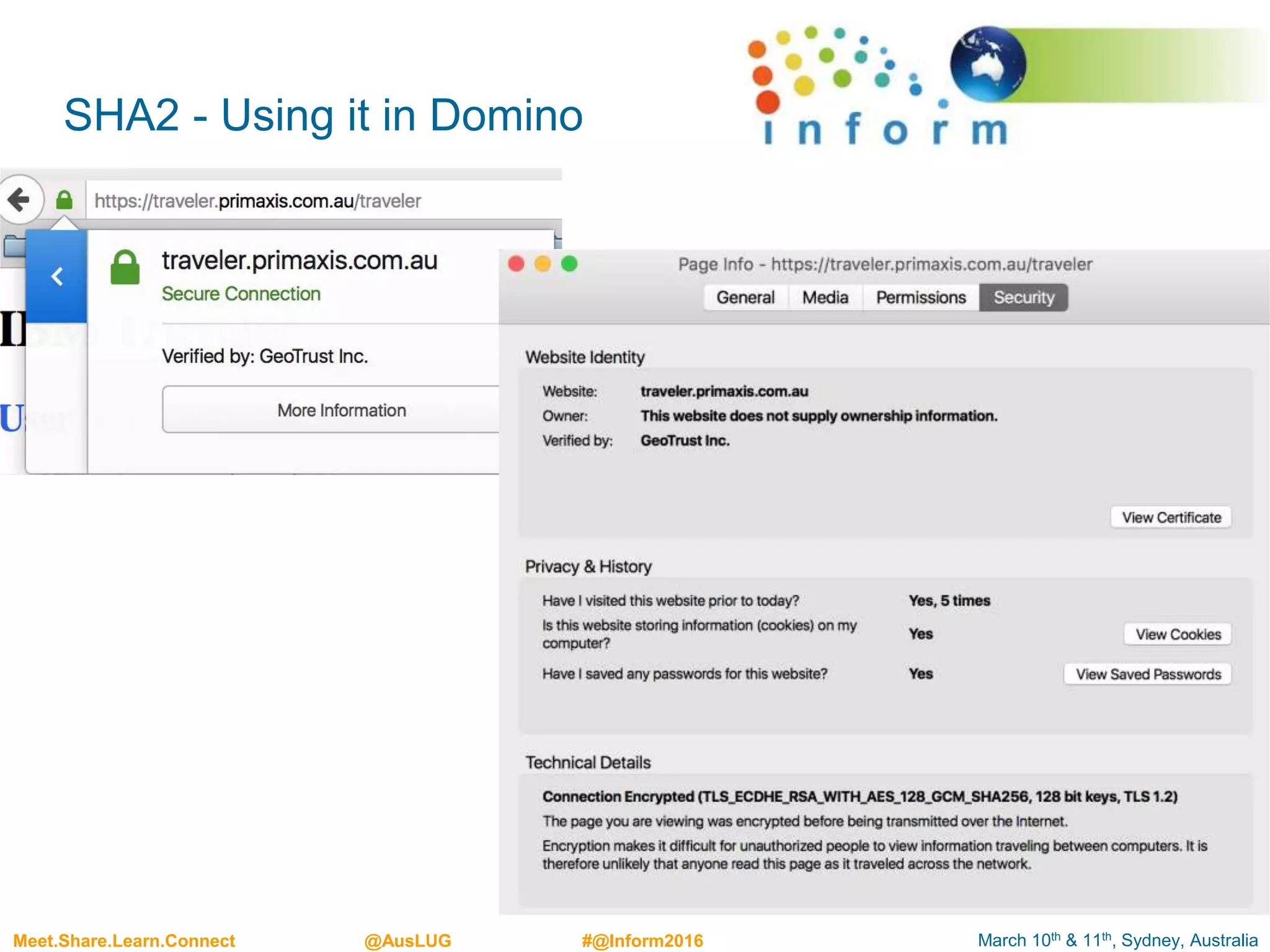This screenshot has width=1270, height=952.
Task: Click the website value 'traveler.primaxis.com.au' in Website Identity
Action: coord(724,392)
